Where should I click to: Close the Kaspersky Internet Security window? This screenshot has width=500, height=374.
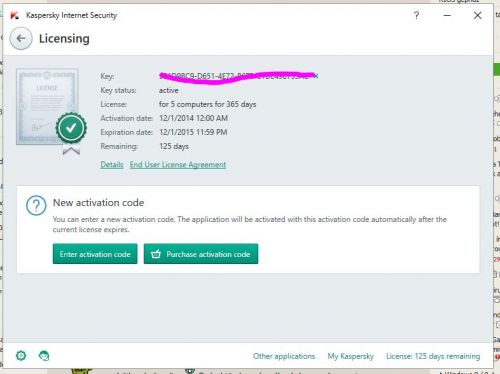click(x=478, y=15)
